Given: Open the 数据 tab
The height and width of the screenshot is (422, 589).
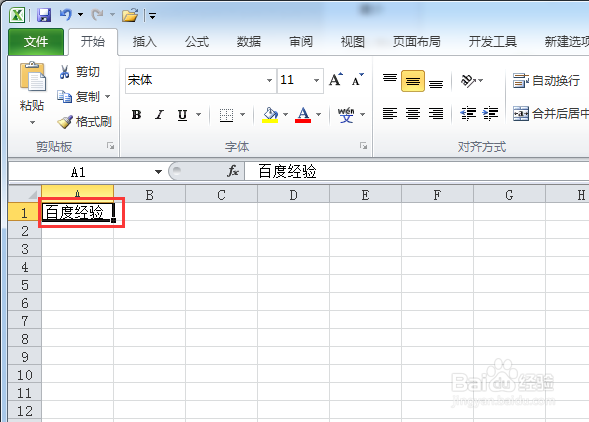Looking at the screenshot, I should [249, 41].
